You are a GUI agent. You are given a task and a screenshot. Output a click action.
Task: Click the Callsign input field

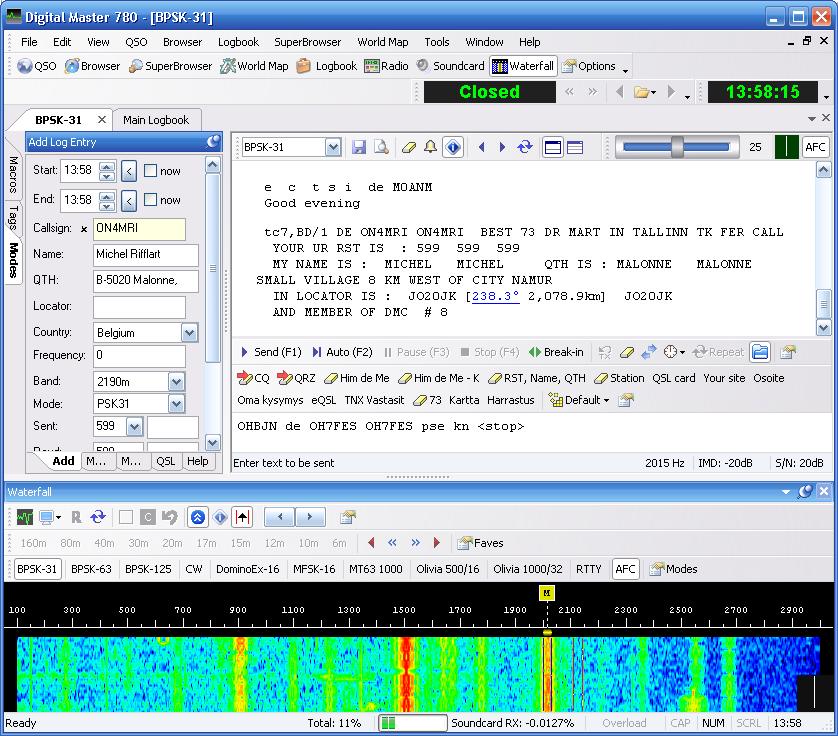139,228
